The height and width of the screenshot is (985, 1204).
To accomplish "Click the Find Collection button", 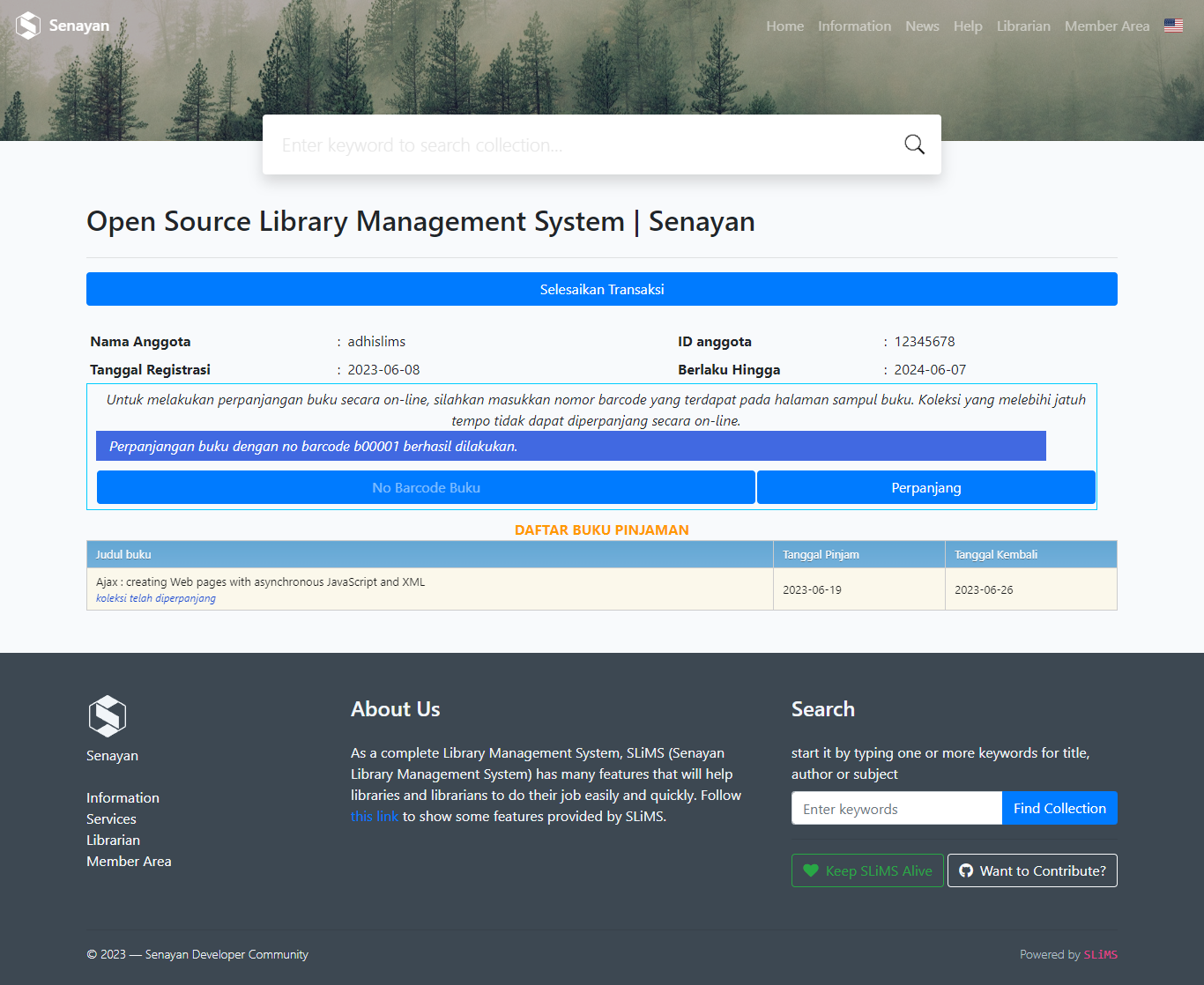I will tap(1059, 808).
